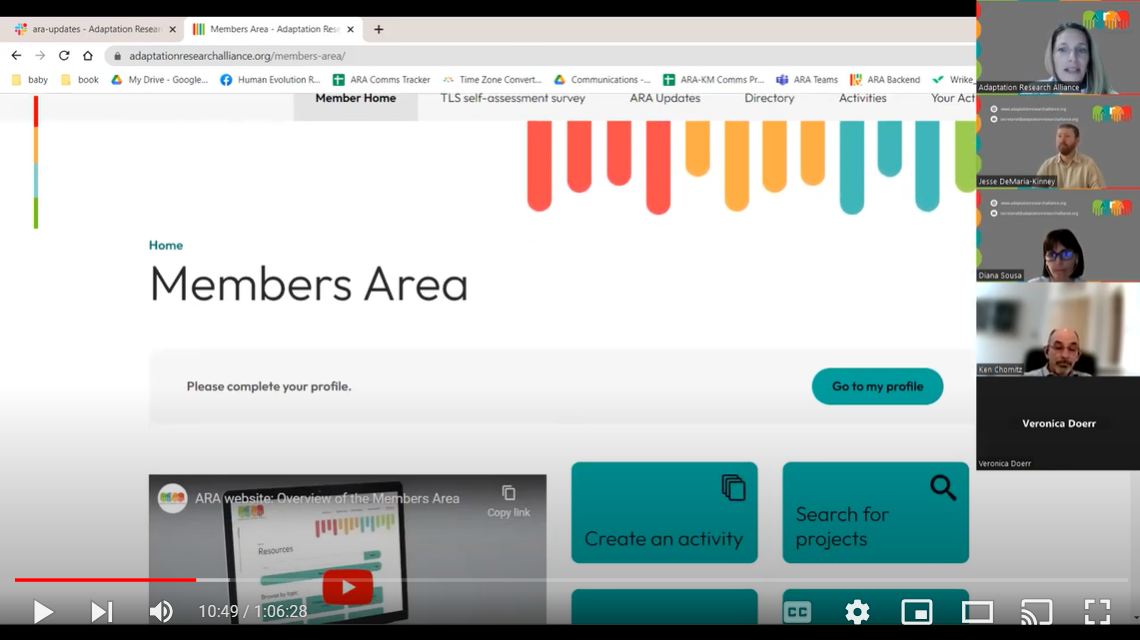Cast video to a TV

point(1036,612)
